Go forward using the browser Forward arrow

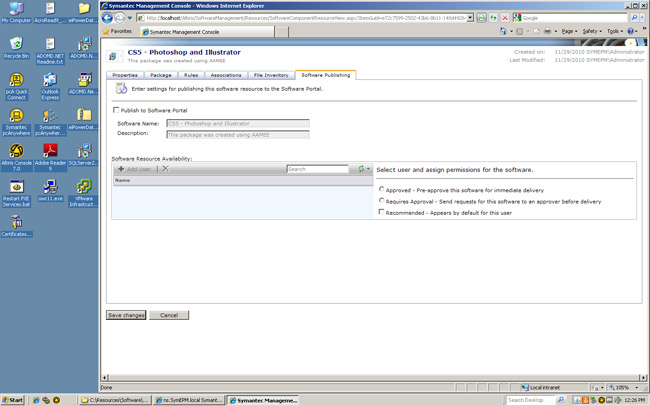click(x=119, y=18)
